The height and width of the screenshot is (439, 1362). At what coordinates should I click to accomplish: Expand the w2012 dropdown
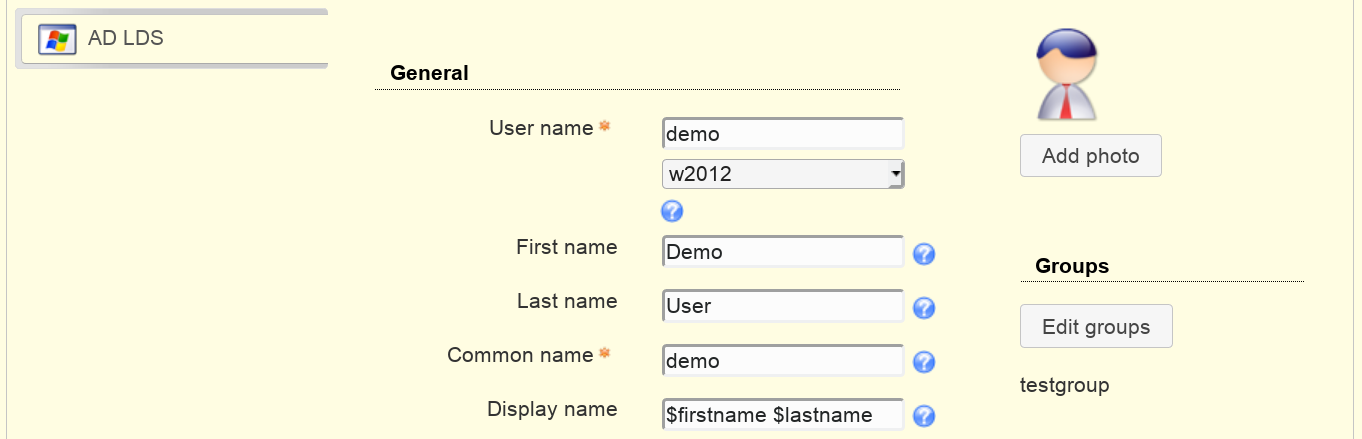coord(783,174)
